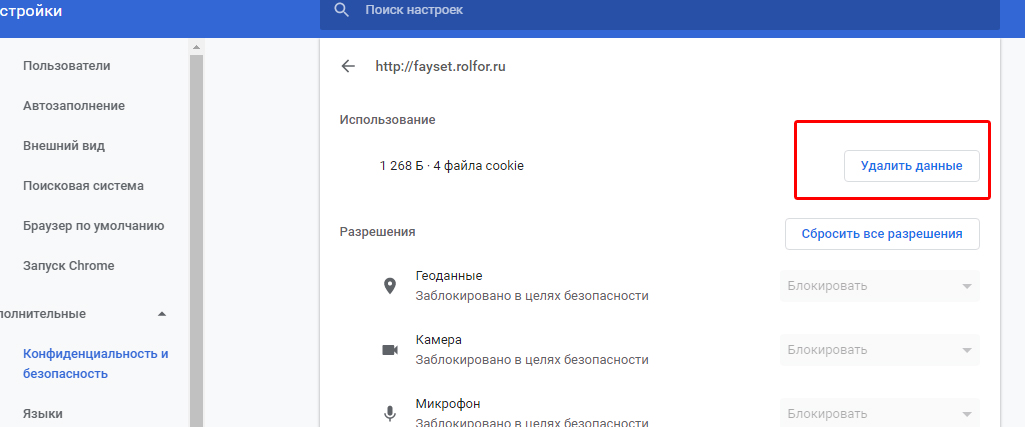Open Пользователи in settings sidebar

pos(67,66)
